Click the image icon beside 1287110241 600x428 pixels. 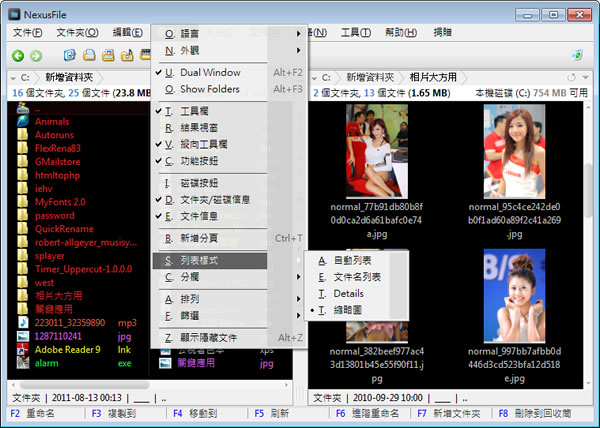[x=23, y=336]
